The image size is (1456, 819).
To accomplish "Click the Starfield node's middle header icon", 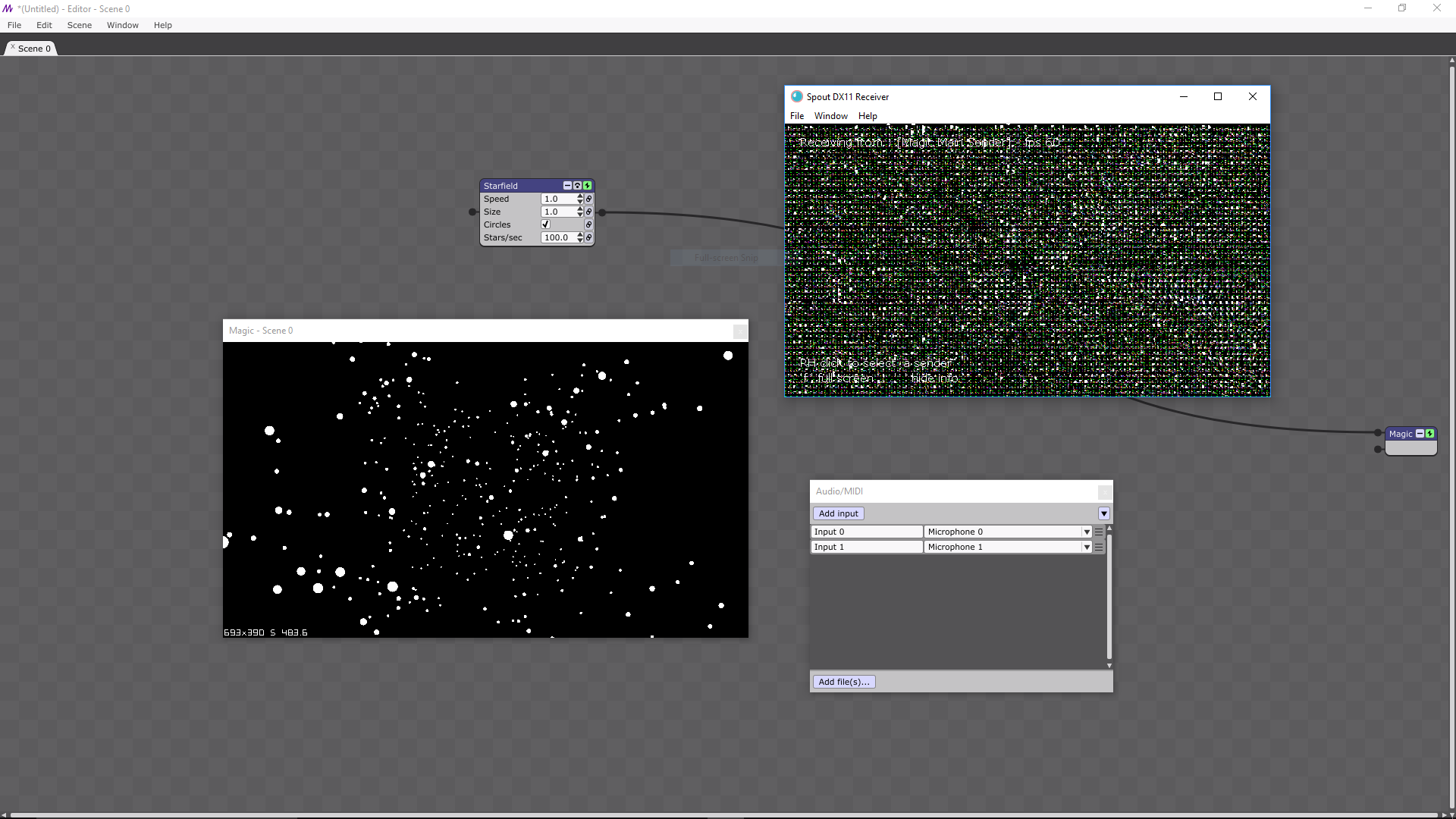I will tap(577, 186).
